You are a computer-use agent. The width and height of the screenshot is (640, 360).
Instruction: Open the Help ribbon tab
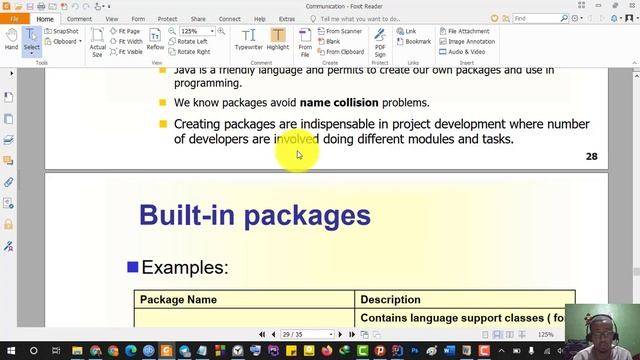260,19
